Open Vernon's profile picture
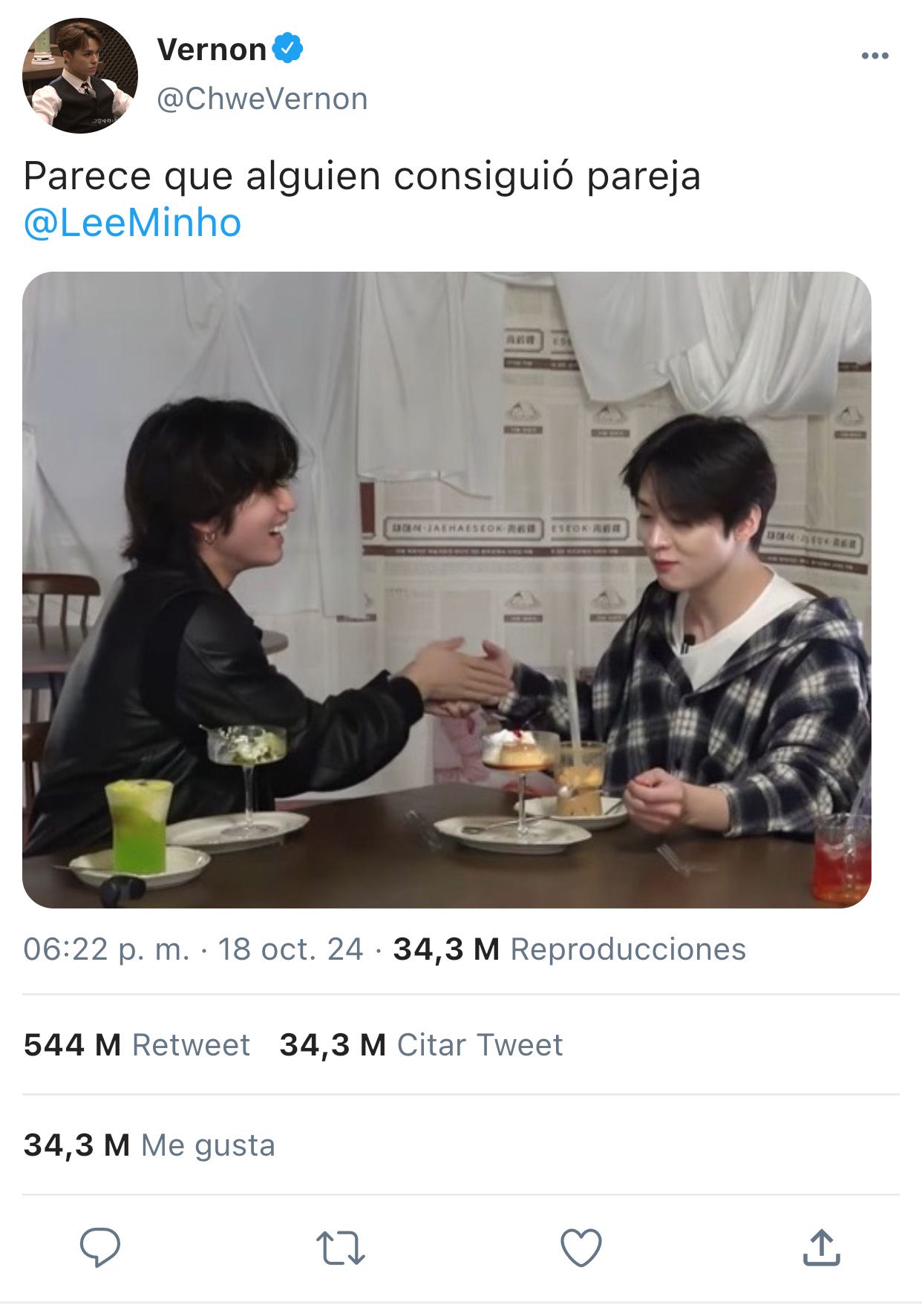922x1316 pixels. click(x=80, y=76)
